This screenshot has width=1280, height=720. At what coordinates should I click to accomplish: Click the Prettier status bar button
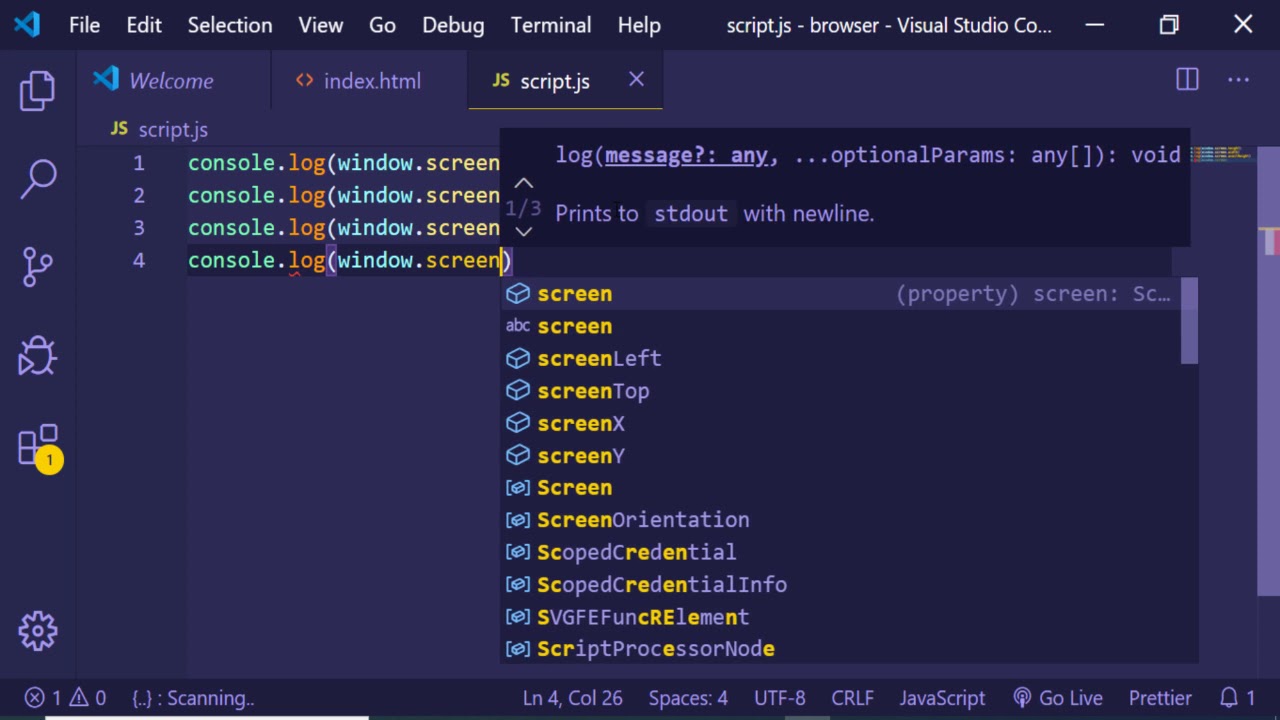[1160, 698]
